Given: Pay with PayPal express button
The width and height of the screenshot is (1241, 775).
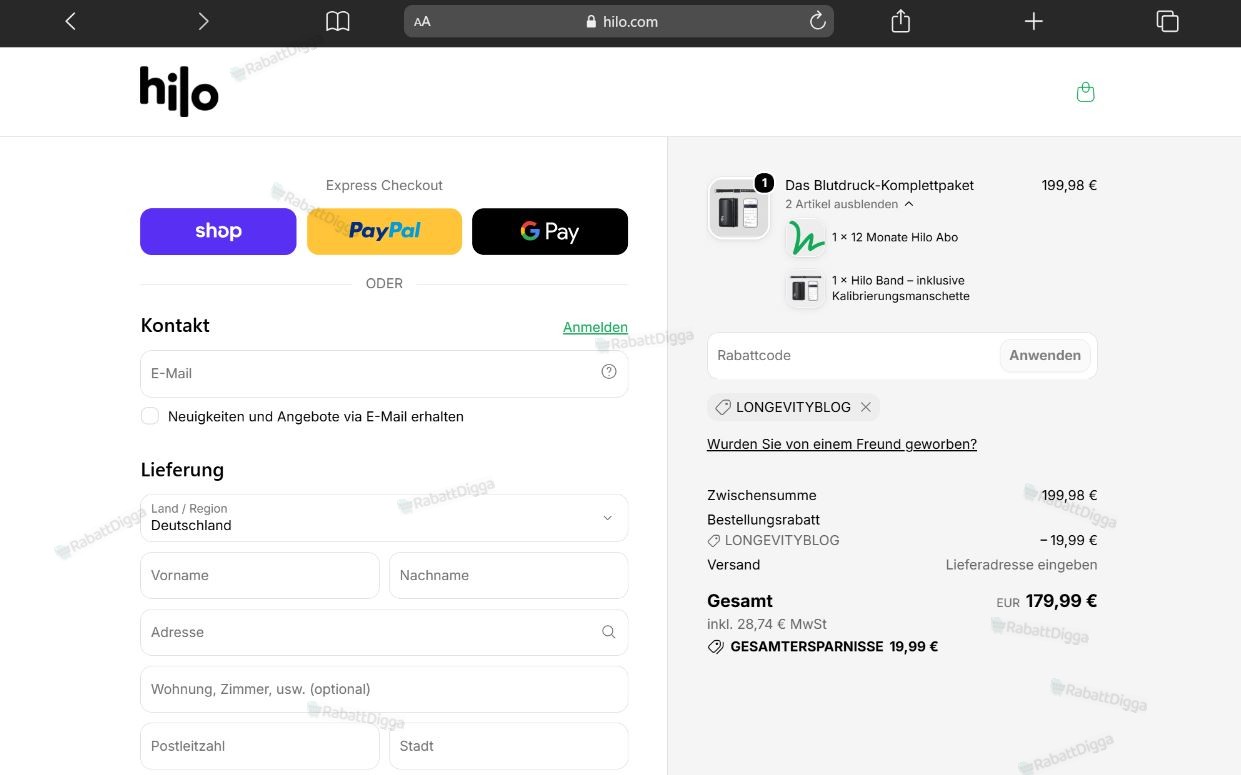Looking at the screenshot, I should click(x=384, y=231).
